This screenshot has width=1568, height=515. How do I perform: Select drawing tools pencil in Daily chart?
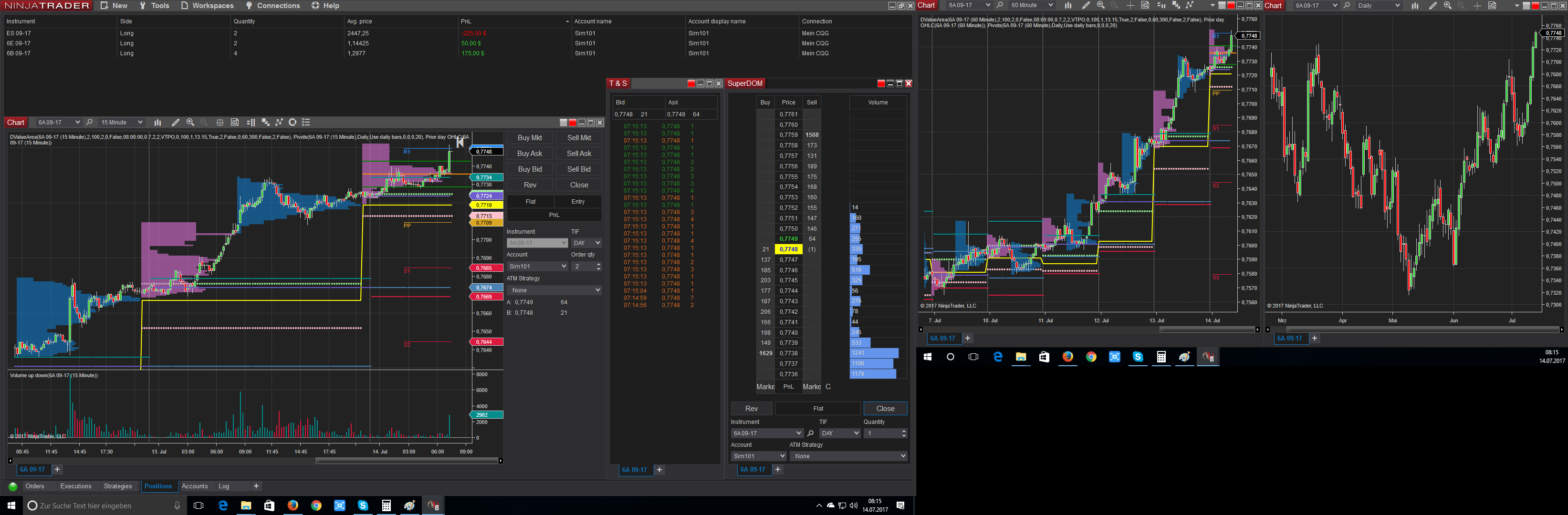point(1432,5)
